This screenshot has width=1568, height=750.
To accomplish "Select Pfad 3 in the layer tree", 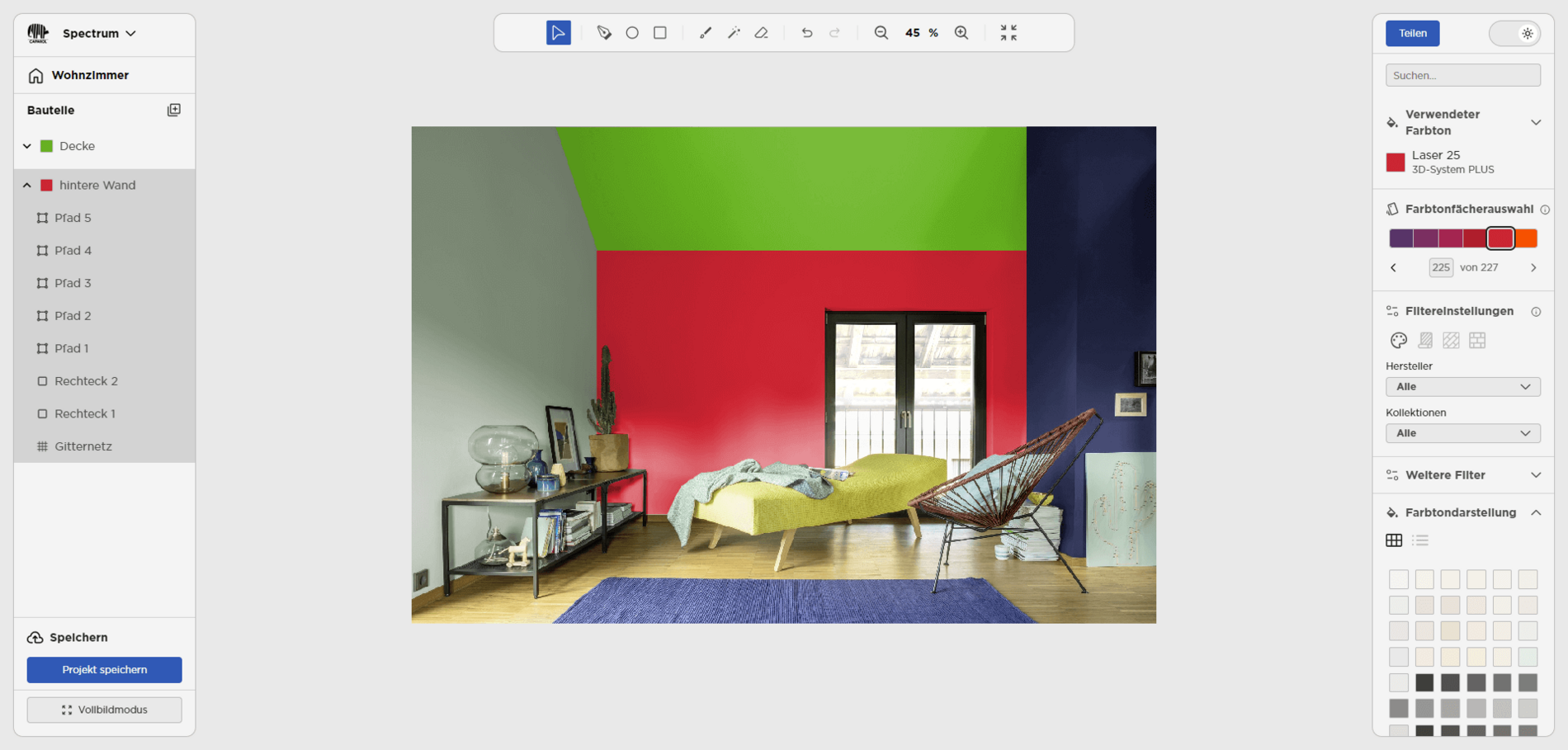I will pos(73,283).
